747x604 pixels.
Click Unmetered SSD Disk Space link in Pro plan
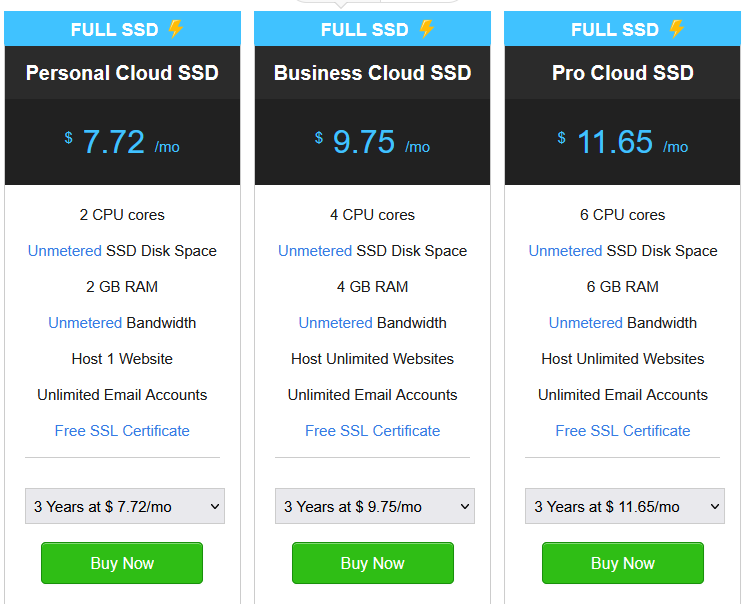(565, 251)
